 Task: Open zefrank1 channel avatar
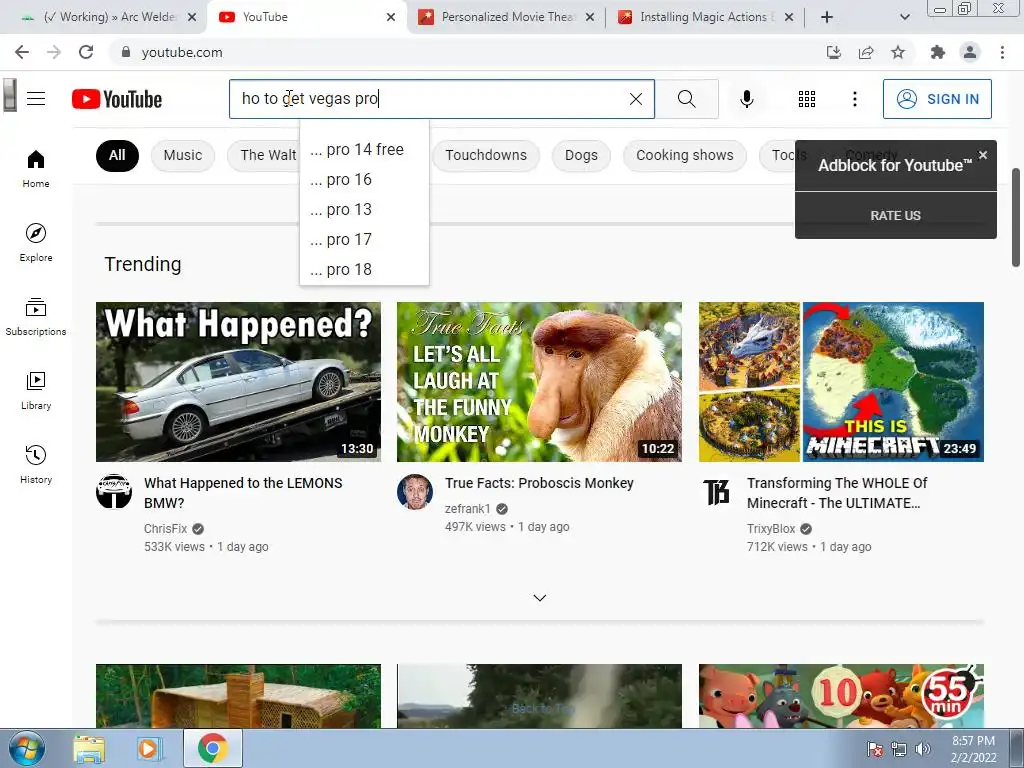point(415,492)
